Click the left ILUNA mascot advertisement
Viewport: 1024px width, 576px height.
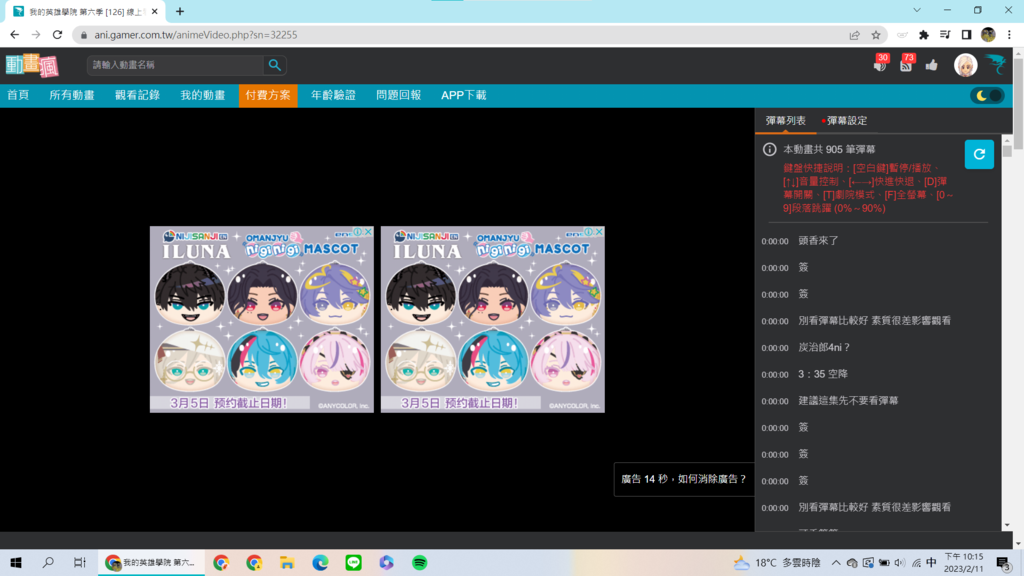(261, 319)
